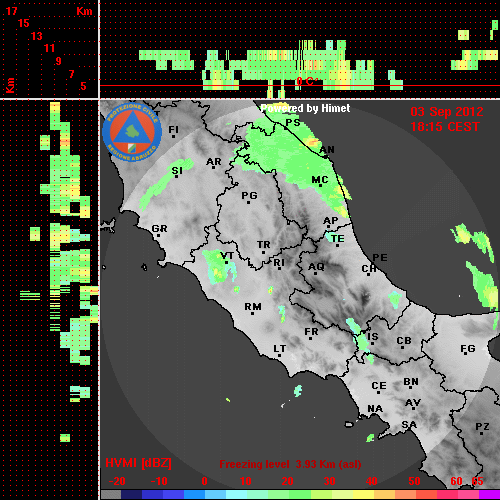Click the RM city marker on map

(252, 313)
